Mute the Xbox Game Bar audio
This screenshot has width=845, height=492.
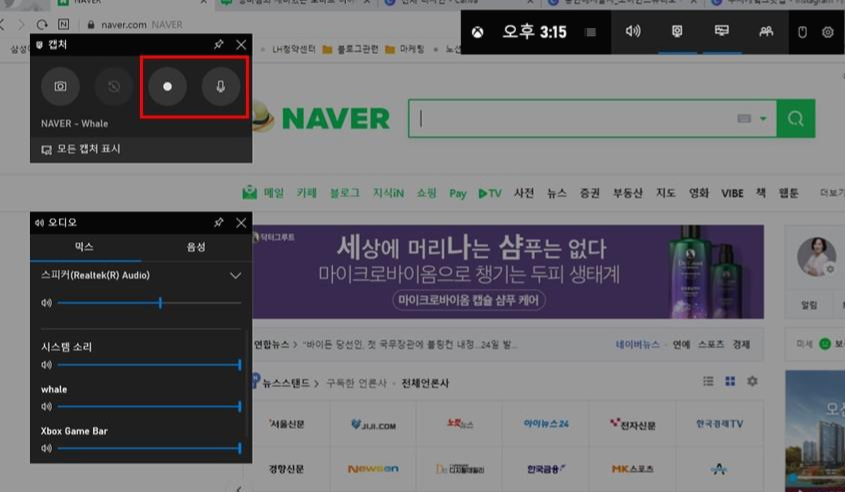tap(46, 448)
